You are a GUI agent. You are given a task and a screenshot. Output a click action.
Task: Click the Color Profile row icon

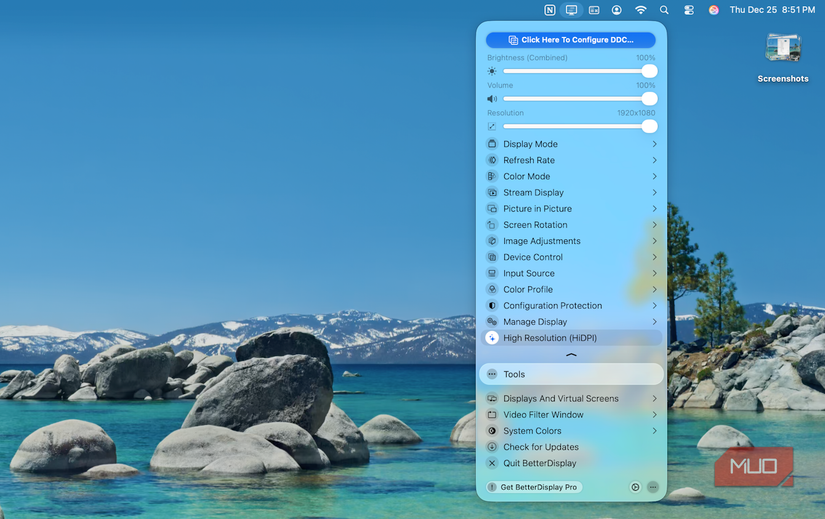(492, 290)
